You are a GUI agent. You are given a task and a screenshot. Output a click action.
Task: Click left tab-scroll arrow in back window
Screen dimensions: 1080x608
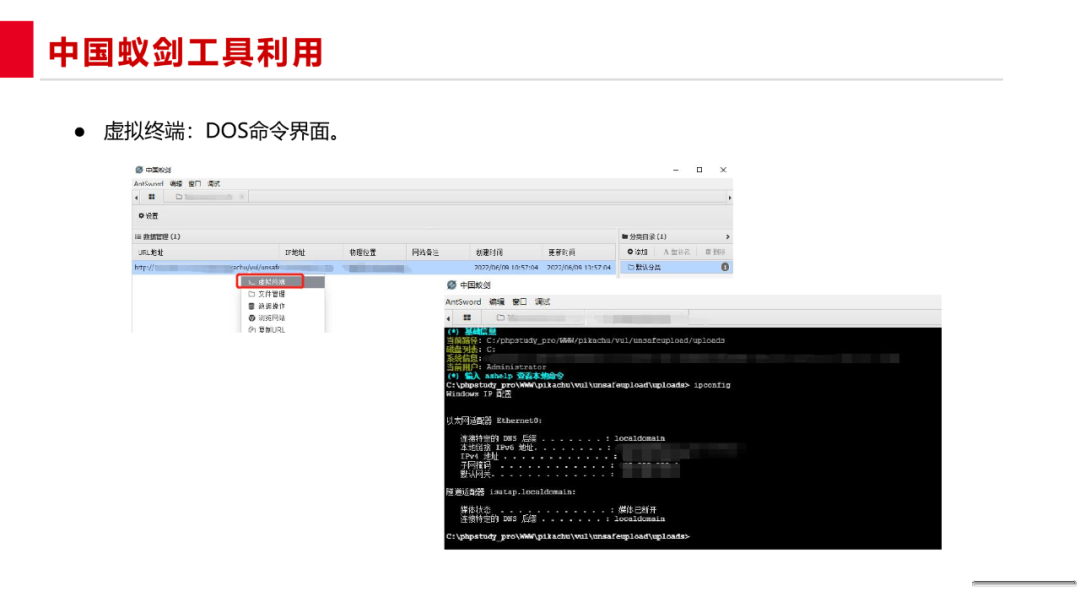136,198
